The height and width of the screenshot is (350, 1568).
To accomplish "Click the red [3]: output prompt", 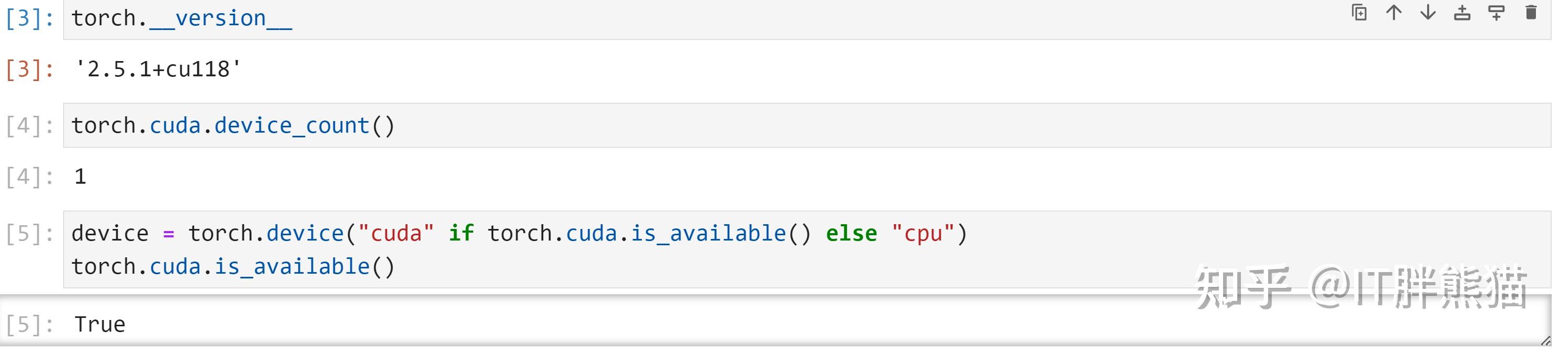I will [29, 69].
